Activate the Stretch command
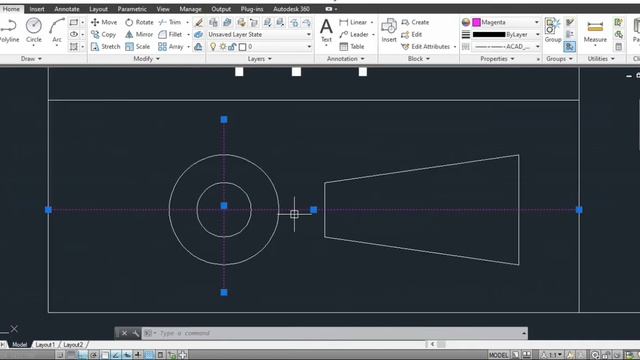Image resolution: width=640 pixels, height=360 pixels. 105,47
